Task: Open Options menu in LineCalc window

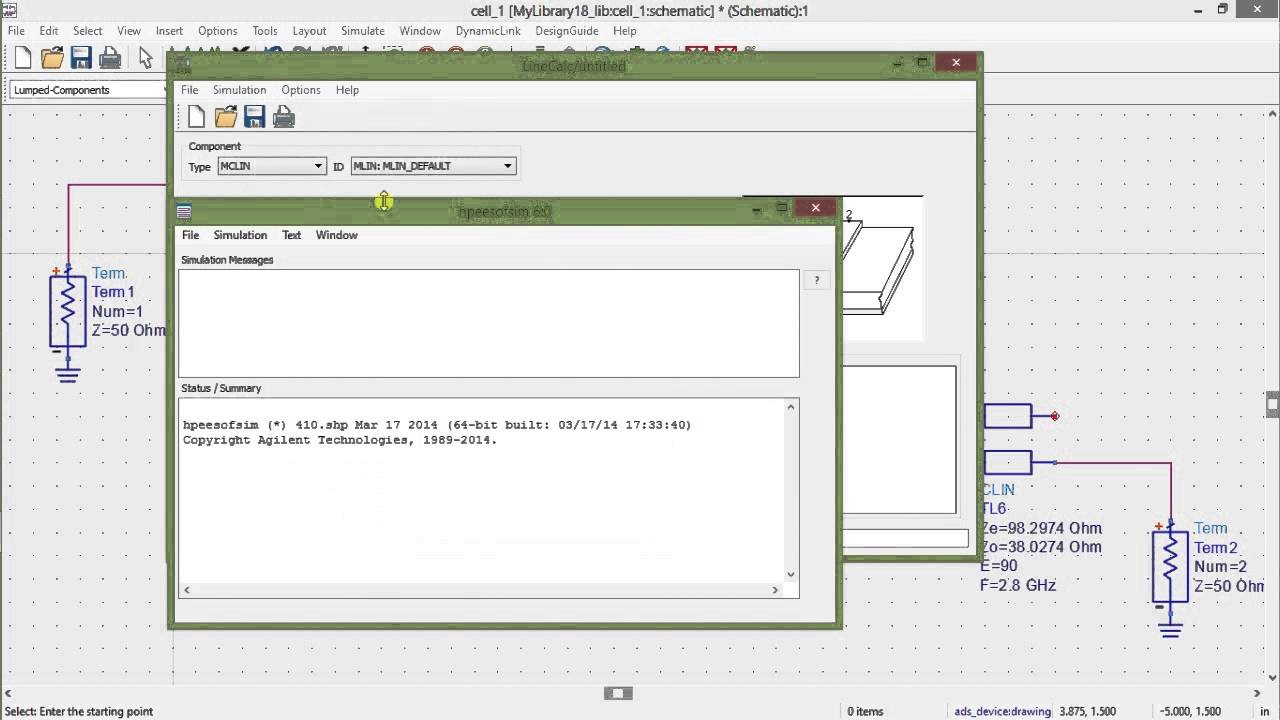Action: (x=301, y=90)
